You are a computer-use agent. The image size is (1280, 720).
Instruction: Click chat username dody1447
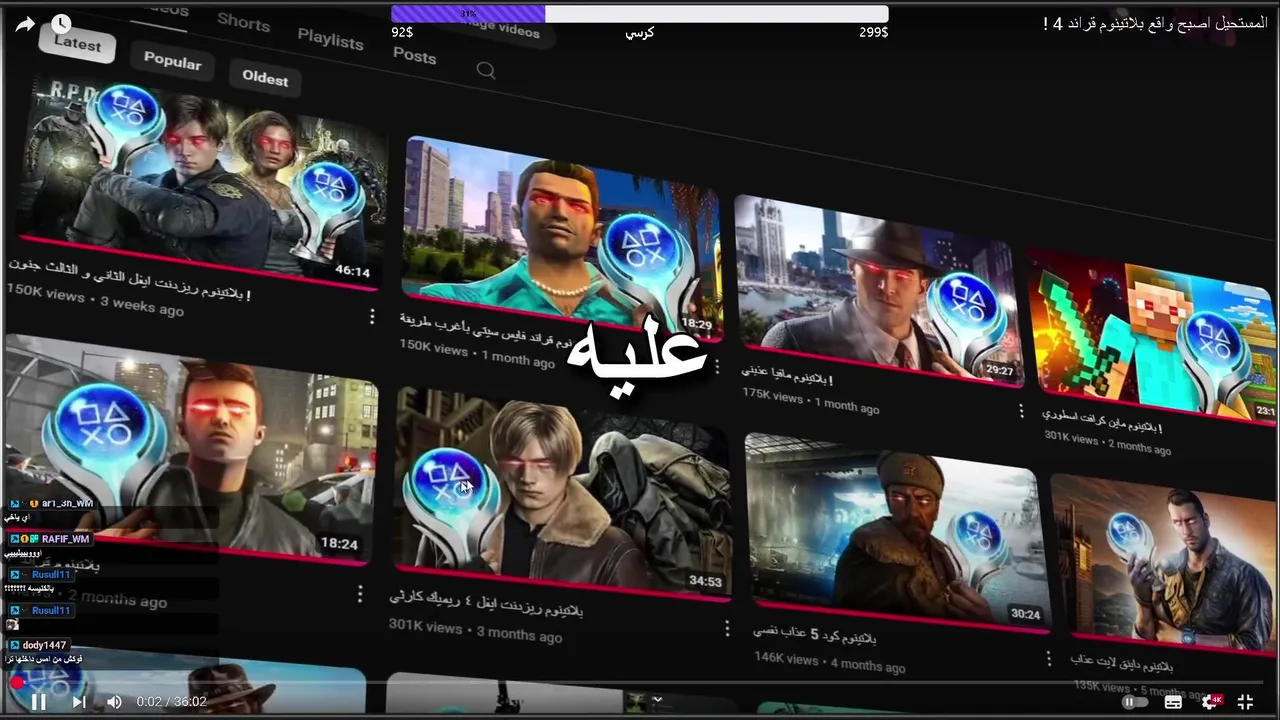[x=44, y=646]
